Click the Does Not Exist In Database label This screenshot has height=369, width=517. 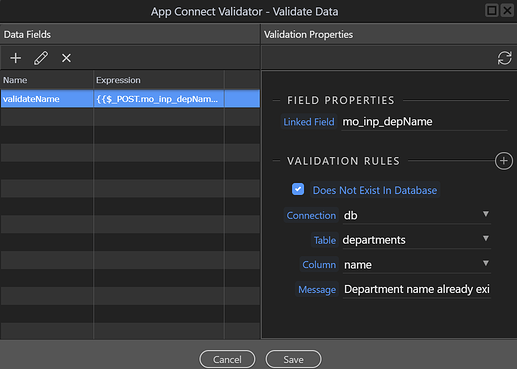click(375, 190)
